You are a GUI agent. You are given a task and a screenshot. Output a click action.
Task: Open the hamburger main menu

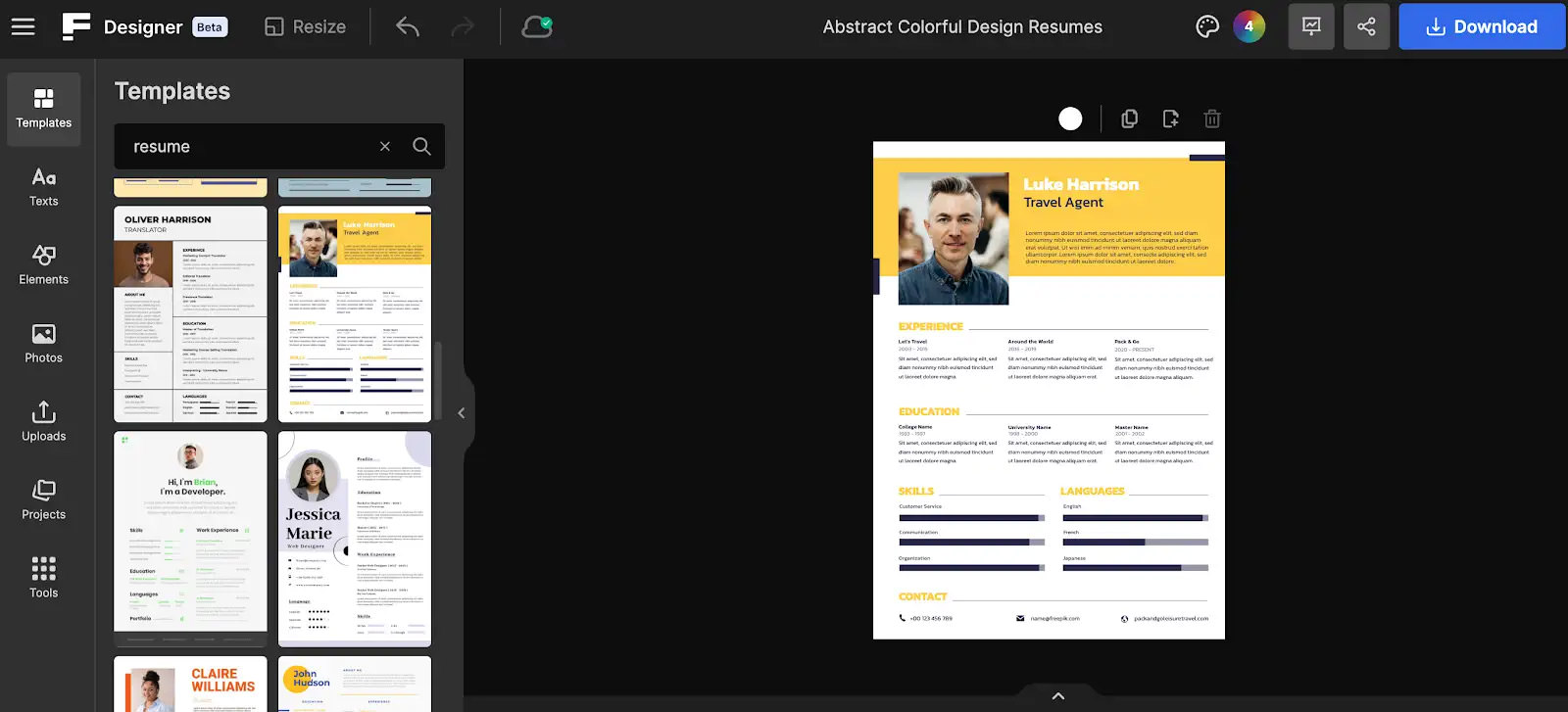pos(23,26)
